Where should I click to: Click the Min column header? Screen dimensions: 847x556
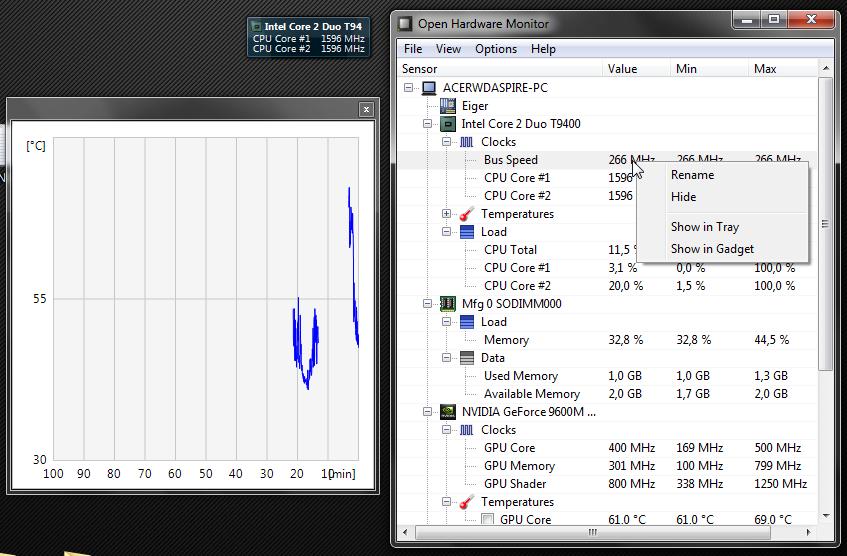(709, 69)
